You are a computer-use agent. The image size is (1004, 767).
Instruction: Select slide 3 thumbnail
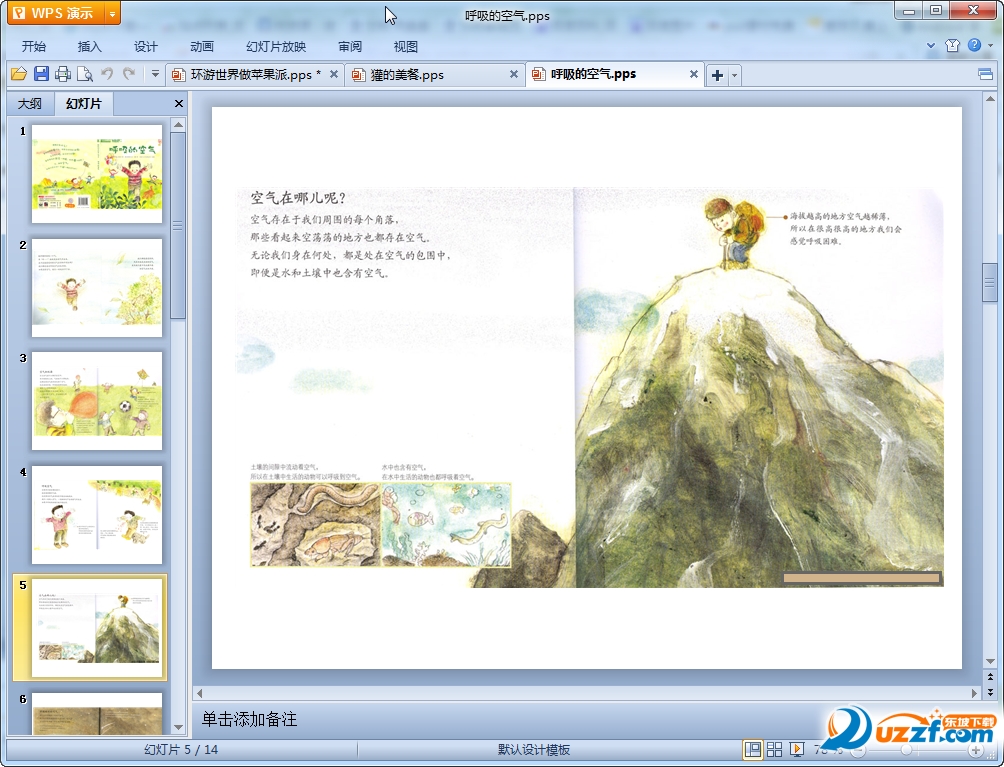[x=97, y=401]
